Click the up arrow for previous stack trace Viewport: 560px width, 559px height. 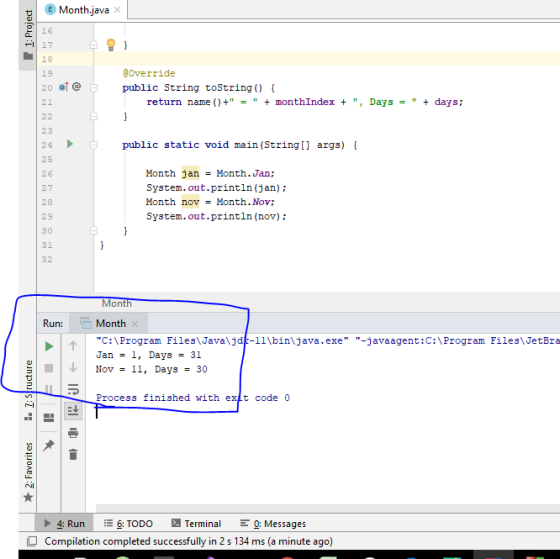[x=73, y=345]
